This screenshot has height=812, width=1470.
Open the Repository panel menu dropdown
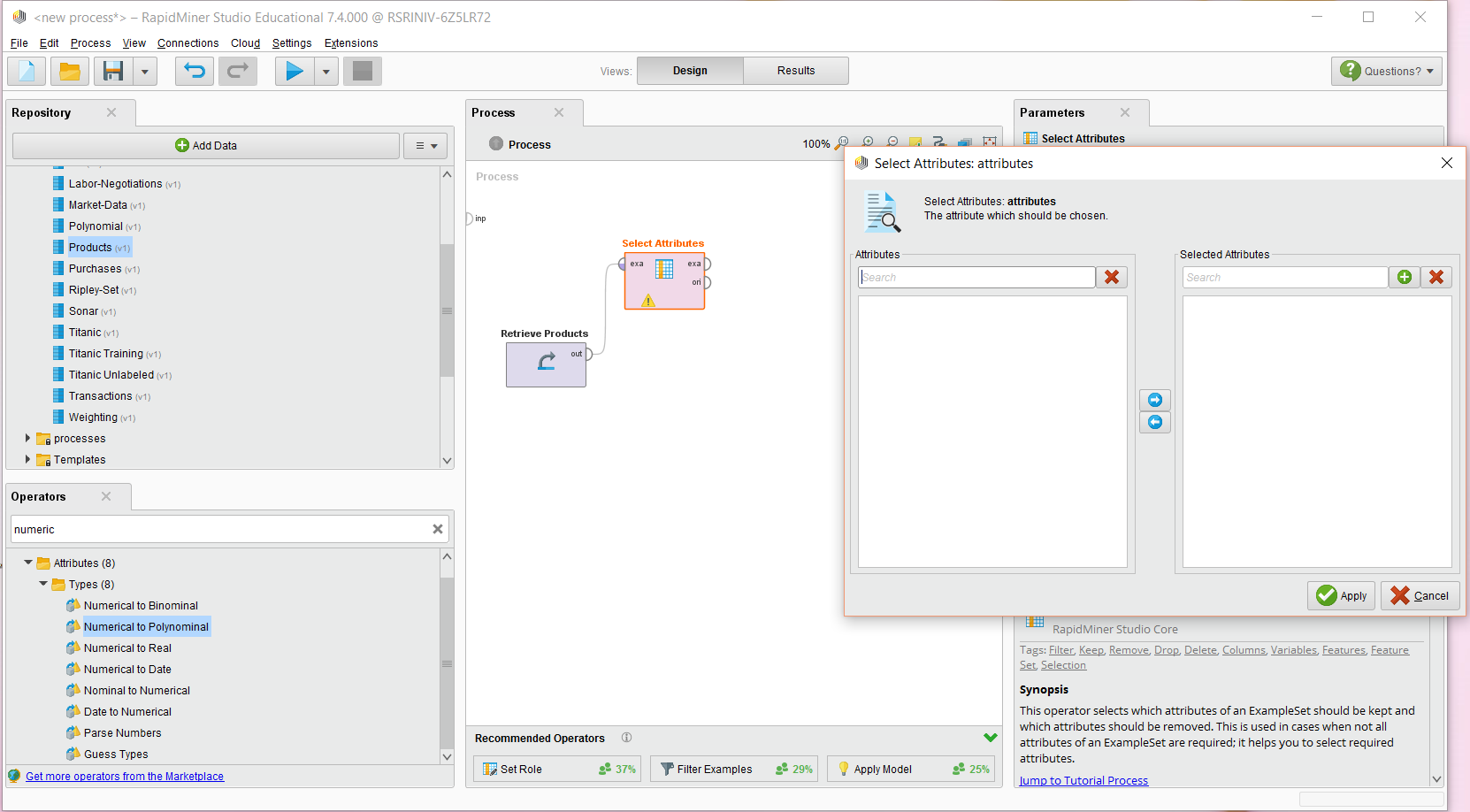(x=425, y=146)
